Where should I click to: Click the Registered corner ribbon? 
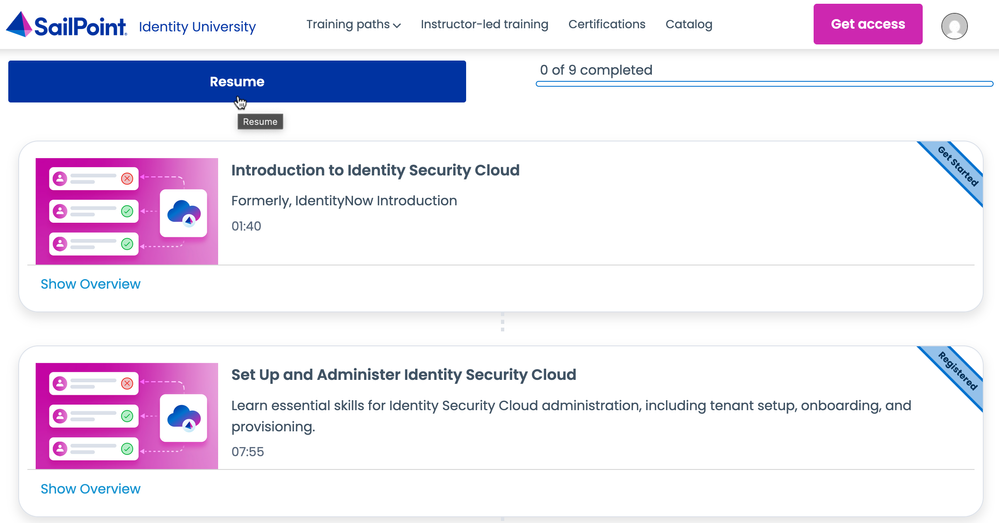tap(957, 371)
